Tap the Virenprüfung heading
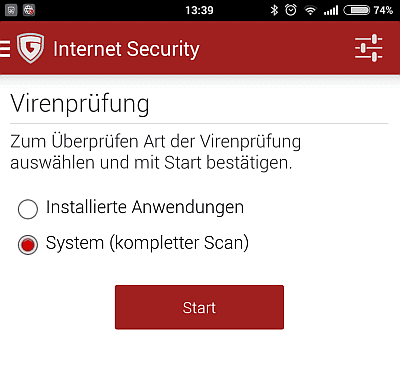The height and width of the screenshot is (370, 400). click(x=80, y=104)
